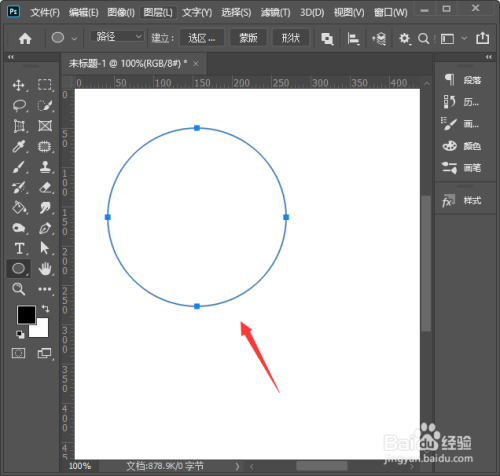This screenshot has width=500, height=476.
Task: Open the tool mode dropdown showing 路径
Action: pos(117,36)
